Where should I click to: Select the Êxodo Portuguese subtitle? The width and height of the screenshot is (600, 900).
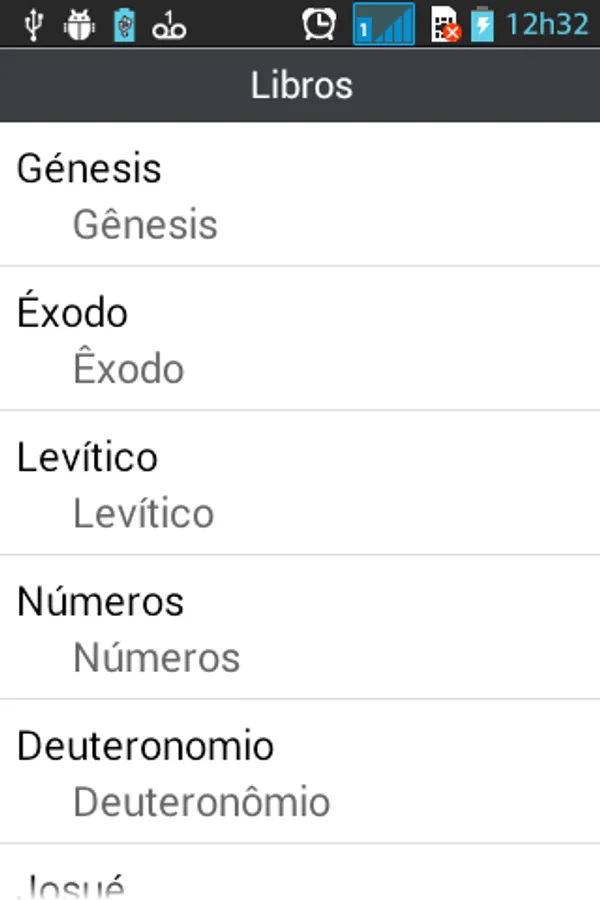(x=129, y=369)
